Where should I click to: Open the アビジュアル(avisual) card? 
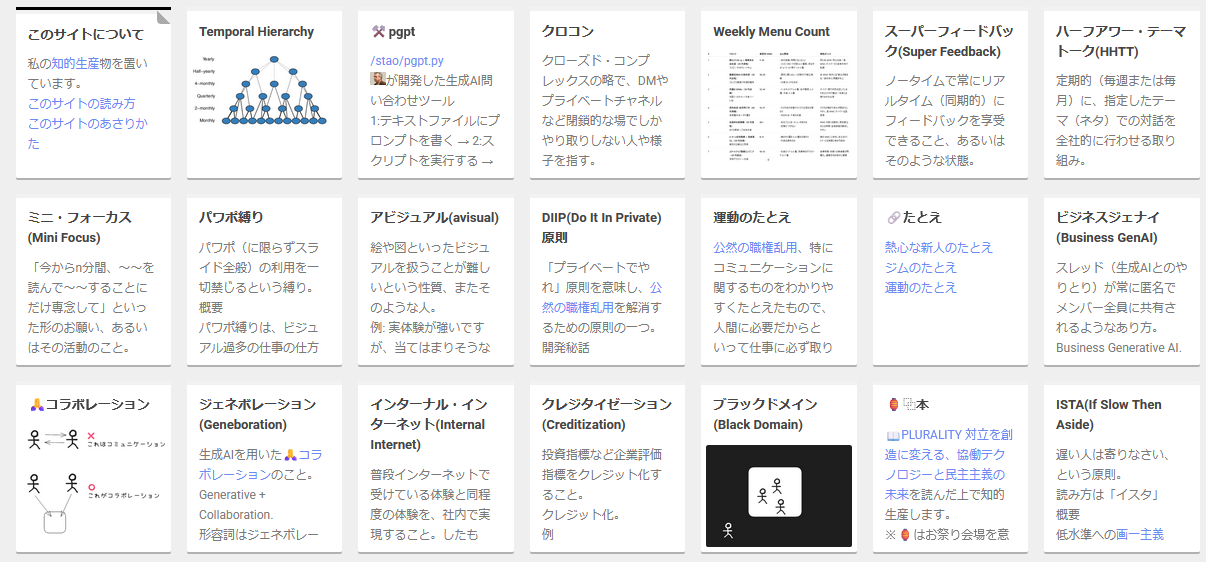436,282
